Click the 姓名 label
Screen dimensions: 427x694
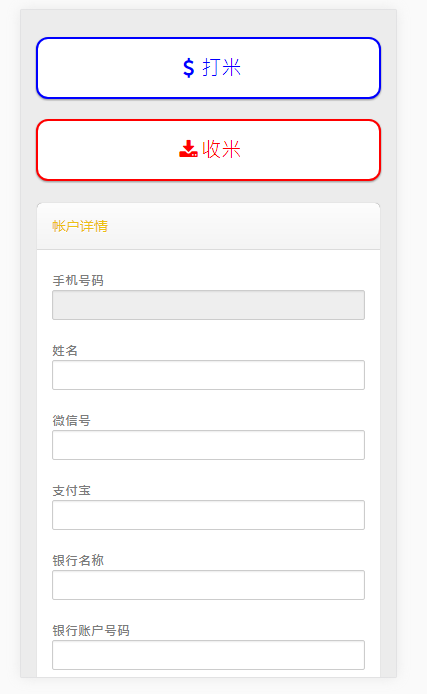[x=65, y=351]
